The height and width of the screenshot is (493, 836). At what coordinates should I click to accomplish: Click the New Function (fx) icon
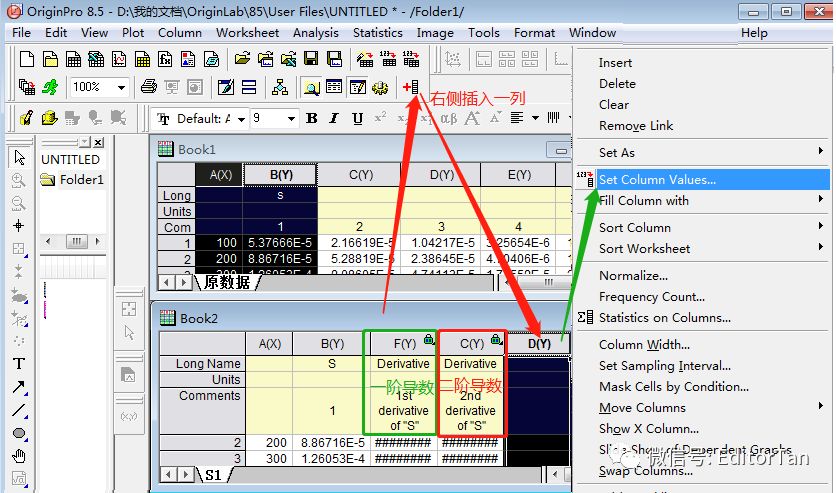[165, 59]
